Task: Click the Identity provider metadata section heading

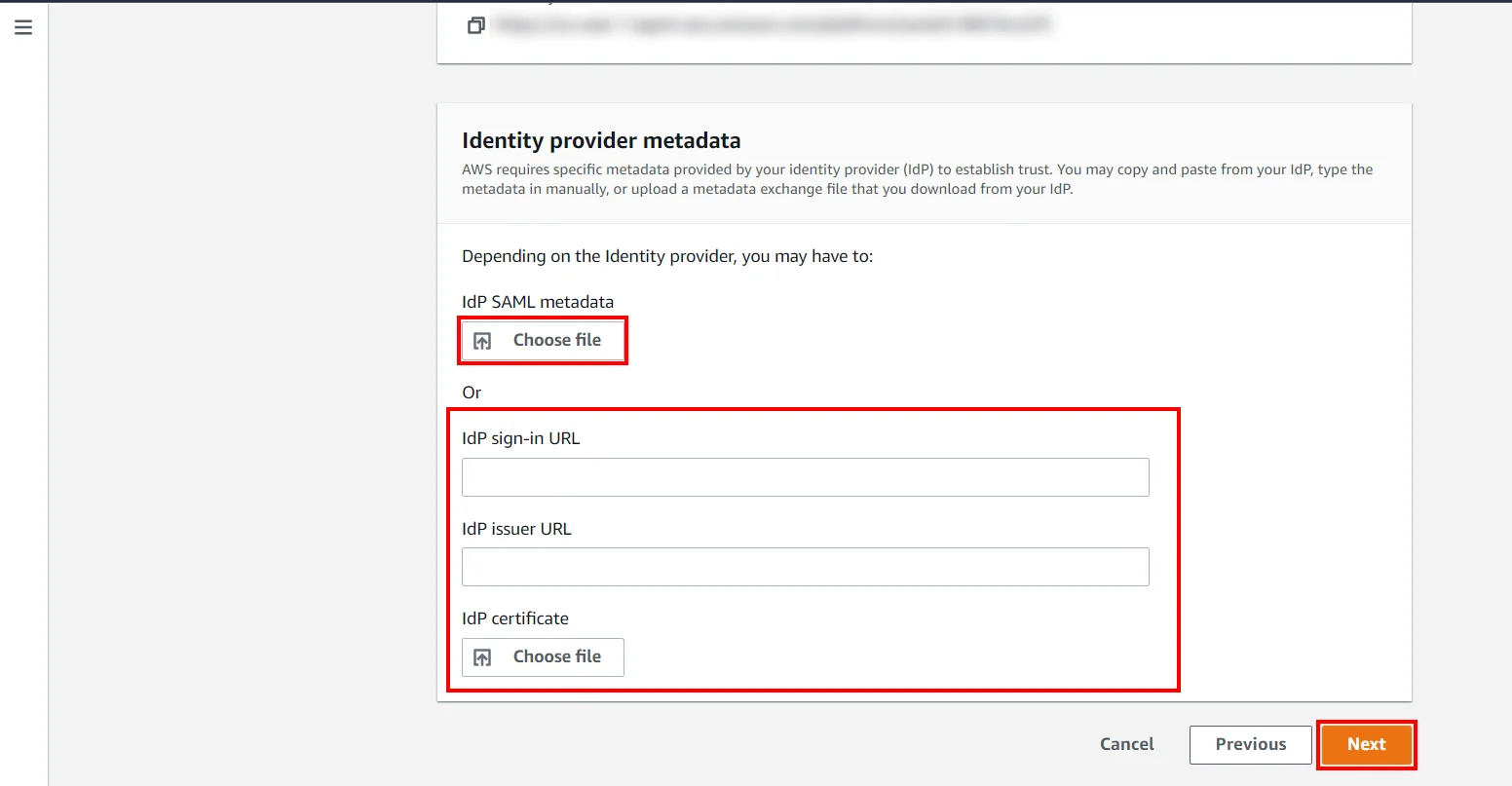Action: tap(600, 140)
